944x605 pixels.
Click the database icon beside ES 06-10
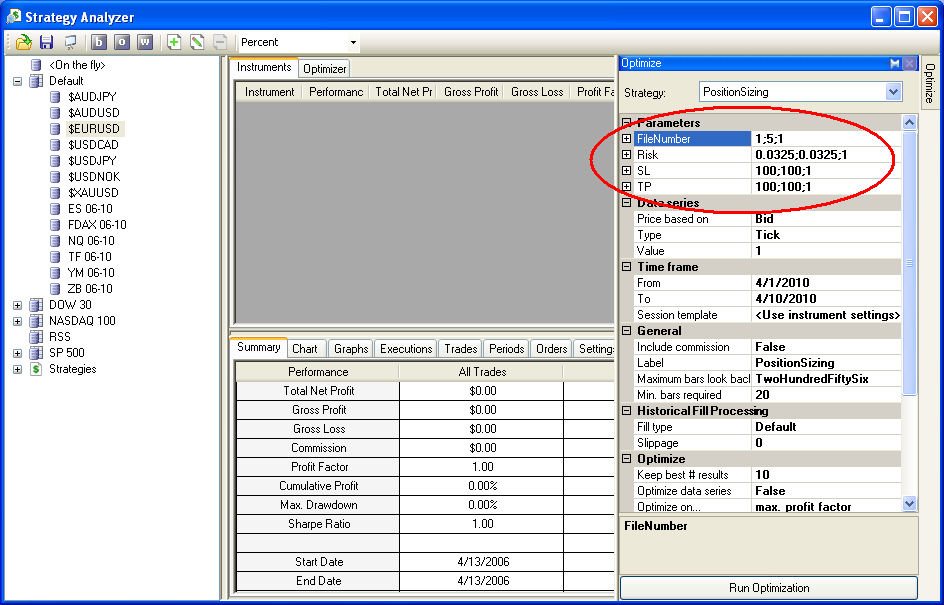55,209
